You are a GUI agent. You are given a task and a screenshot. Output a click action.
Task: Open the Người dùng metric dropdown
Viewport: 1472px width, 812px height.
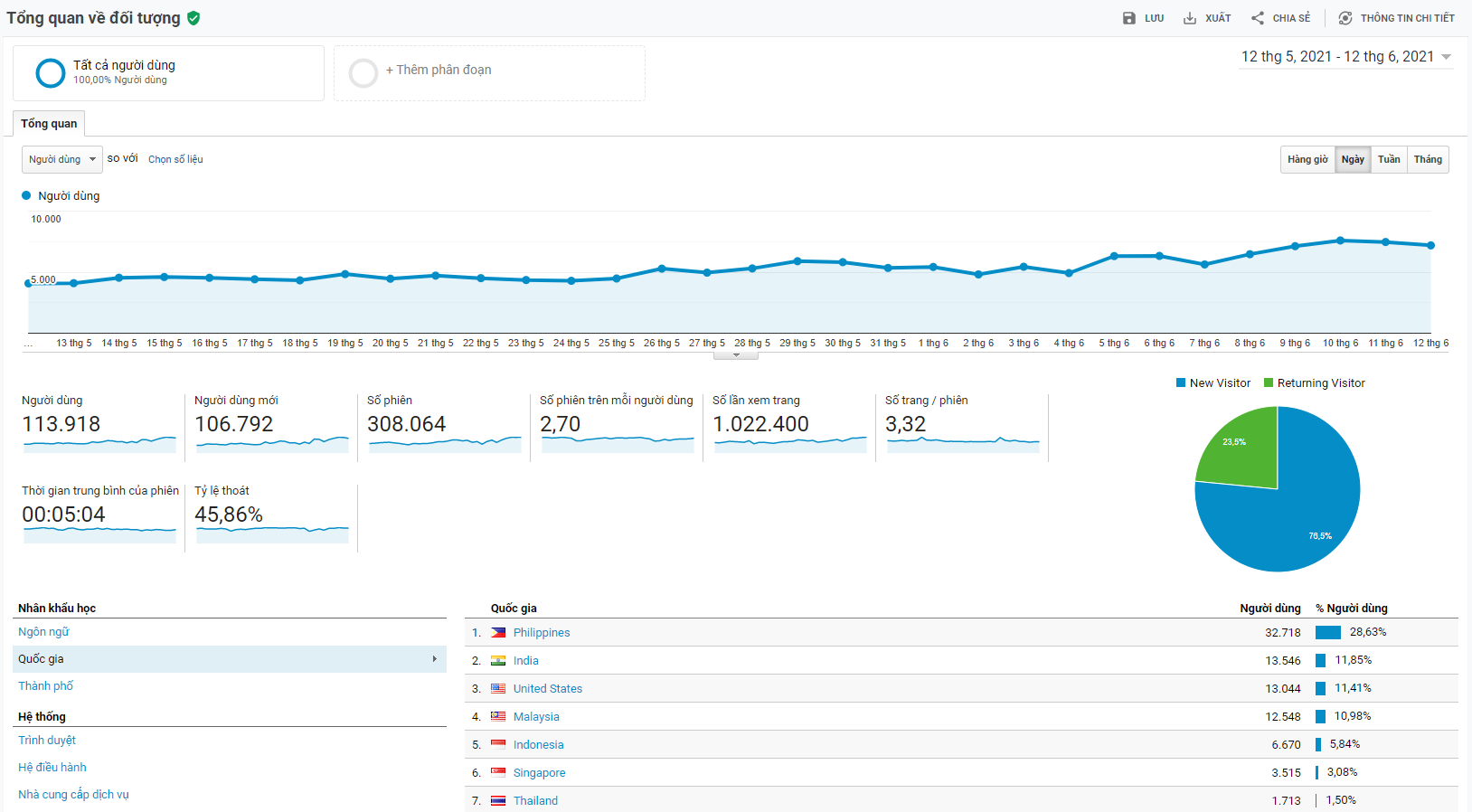61,160
